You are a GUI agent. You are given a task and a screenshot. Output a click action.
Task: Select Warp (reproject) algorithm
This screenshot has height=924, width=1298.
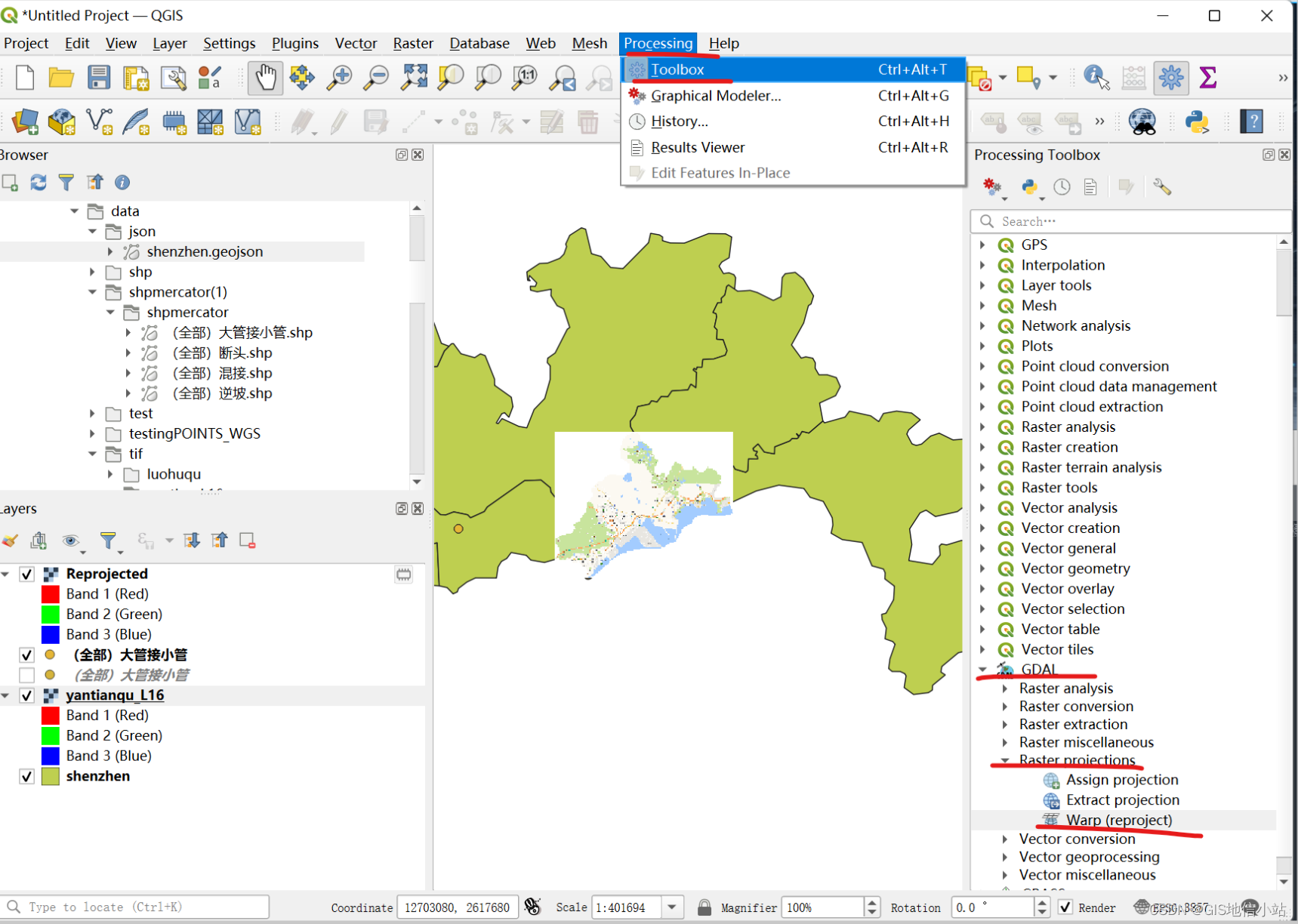pyautogui.click(x=1119, y=820)
